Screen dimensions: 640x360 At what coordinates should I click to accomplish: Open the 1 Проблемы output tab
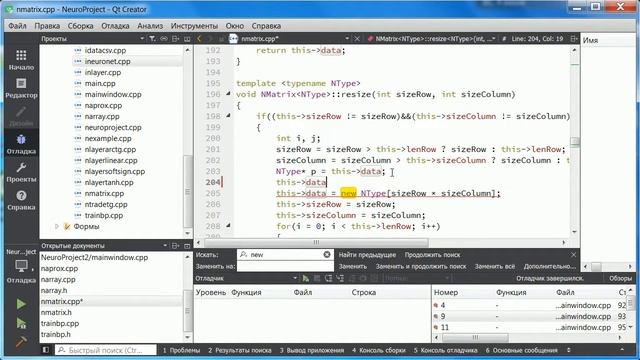point(181,350)
